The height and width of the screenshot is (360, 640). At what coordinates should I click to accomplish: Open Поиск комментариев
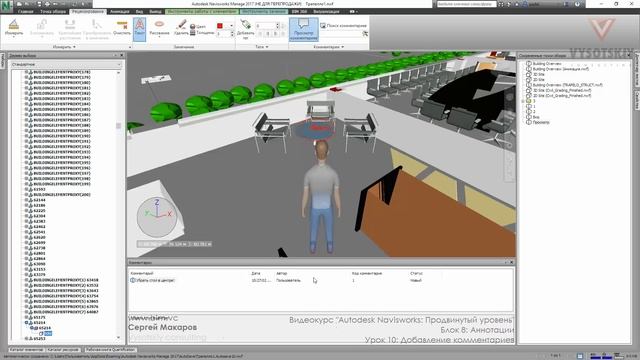pyautogui.click(x=343, y=26)
